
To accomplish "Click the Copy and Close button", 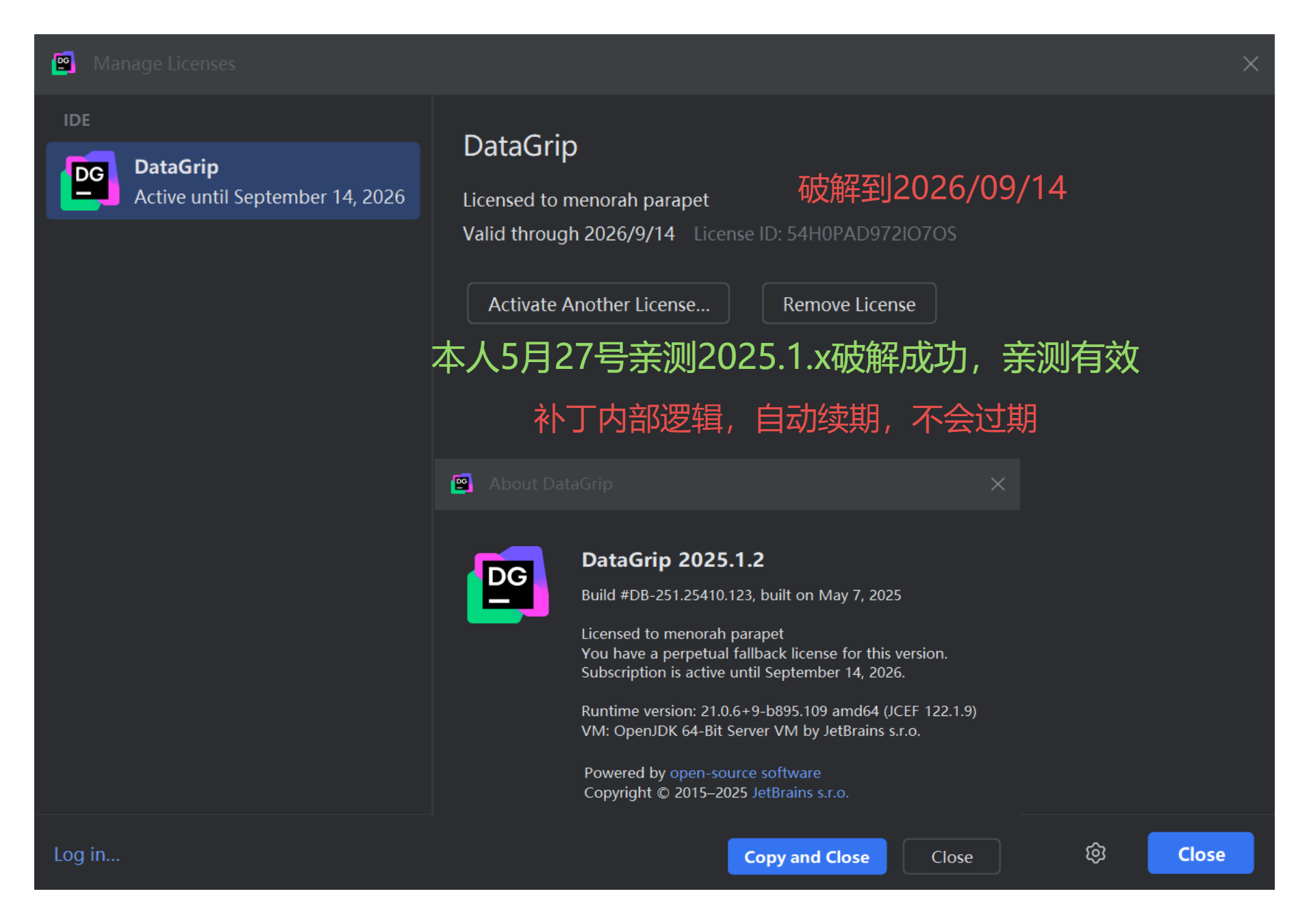I will coord(806,857).
